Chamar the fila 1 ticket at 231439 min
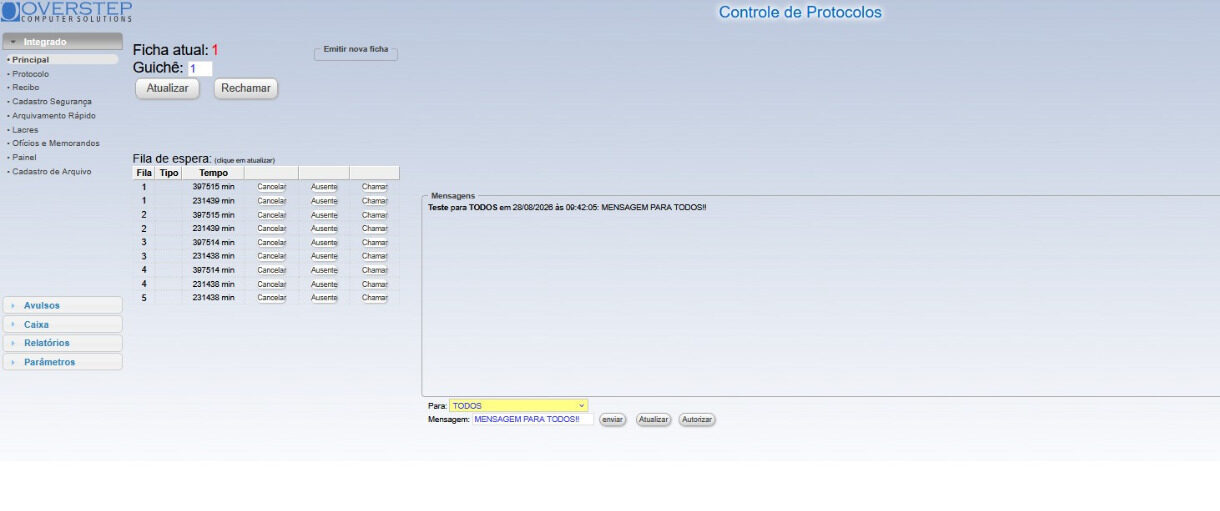The image size is (1220, 511). [x=374, y=201]
